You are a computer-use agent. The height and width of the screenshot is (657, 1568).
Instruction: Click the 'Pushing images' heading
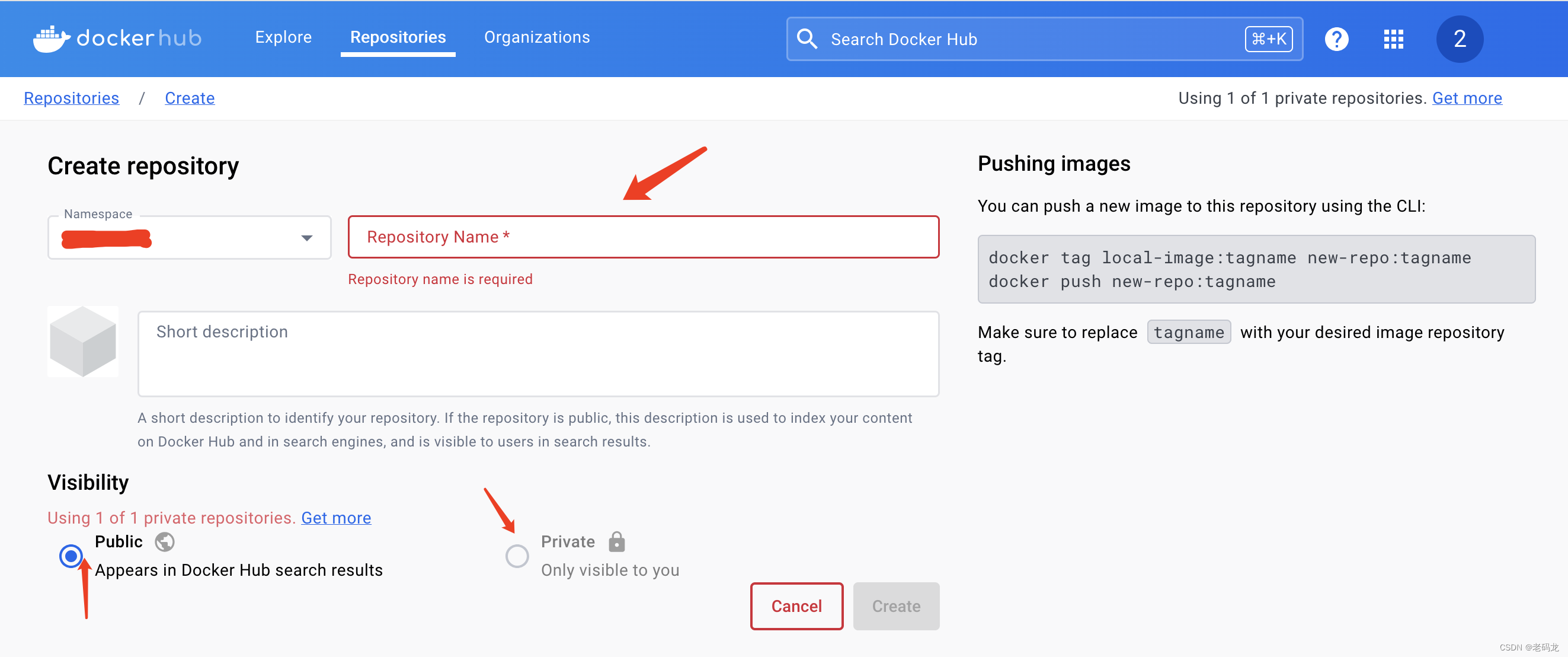pos(1054,164)
